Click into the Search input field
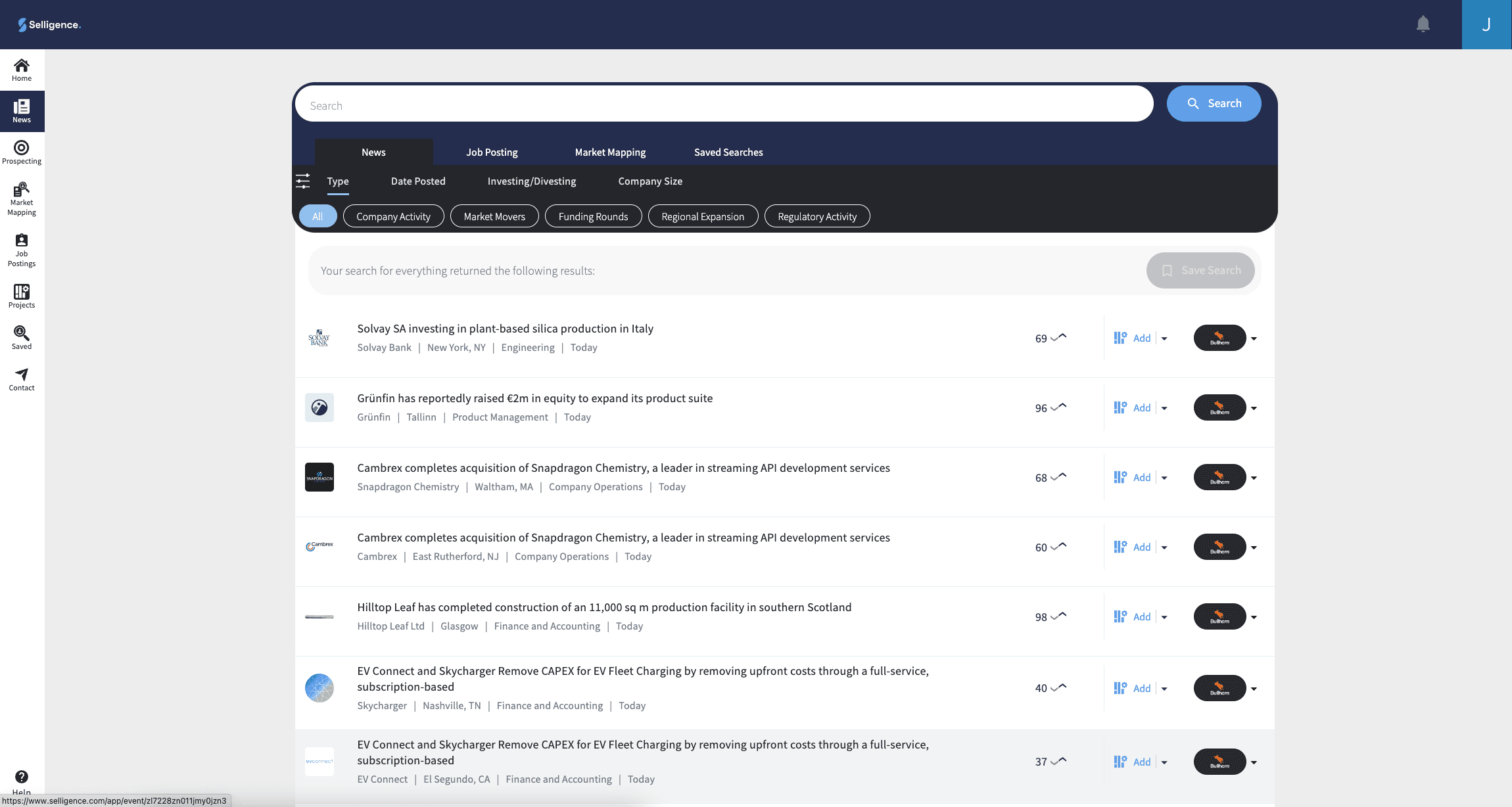Screen dimensions: 1512x807 723,105
